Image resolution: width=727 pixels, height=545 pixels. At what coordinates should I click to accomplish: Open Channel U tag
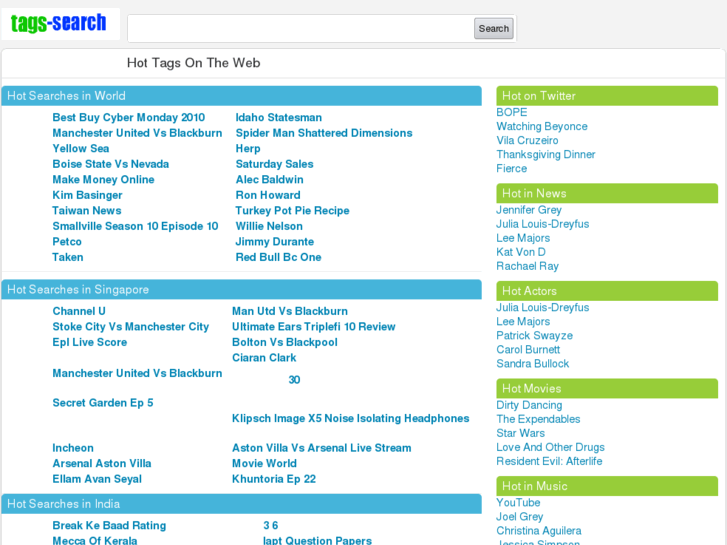[x=79, y=311]
